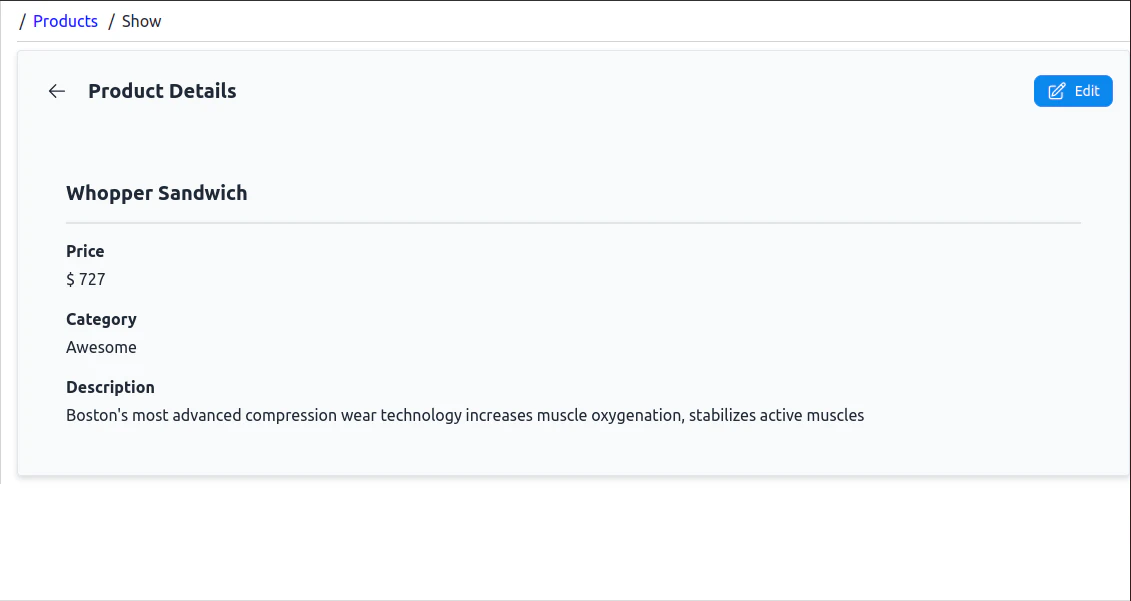Click the slash between Products and Show

[x=112, y=21]
